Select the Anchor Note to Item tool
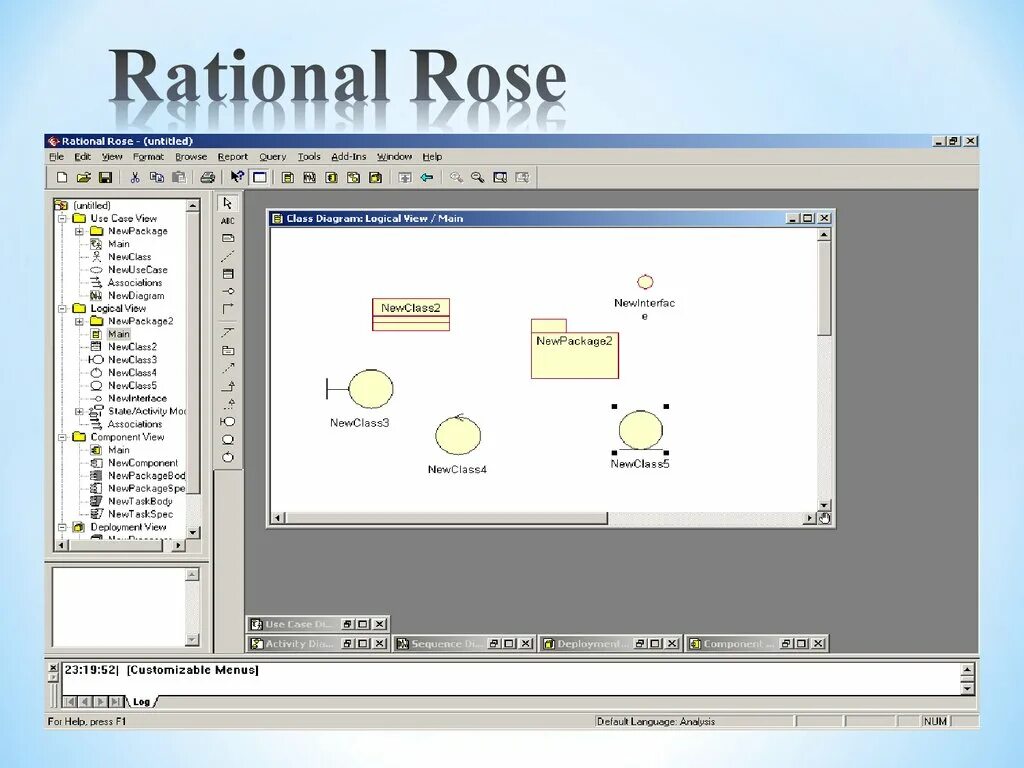Viewport: 1024px width, 768px height. click(228, 256)
